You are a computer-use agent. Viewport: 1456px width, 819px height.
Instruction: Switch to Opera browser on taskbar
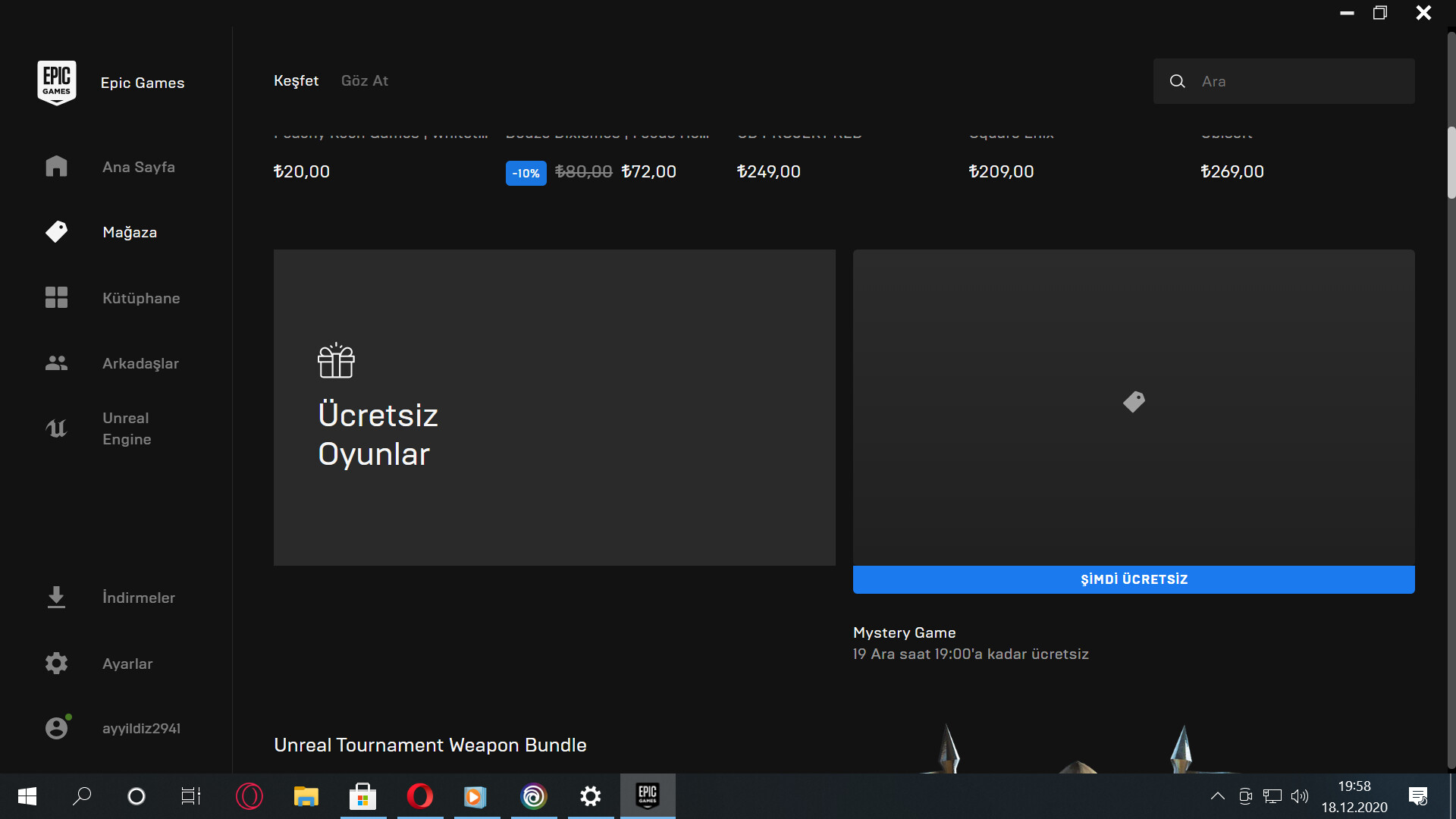[420, 796]
